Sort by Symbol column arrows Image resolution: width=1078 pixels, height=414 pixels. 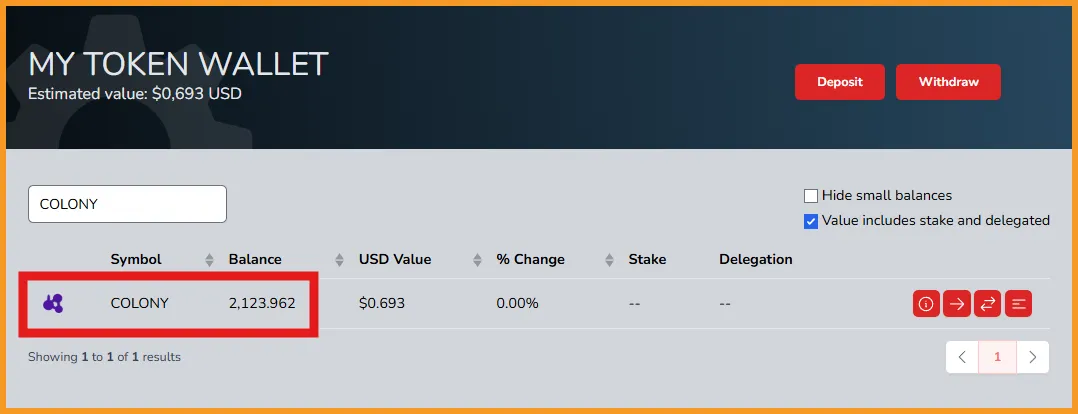coord(210,260)
